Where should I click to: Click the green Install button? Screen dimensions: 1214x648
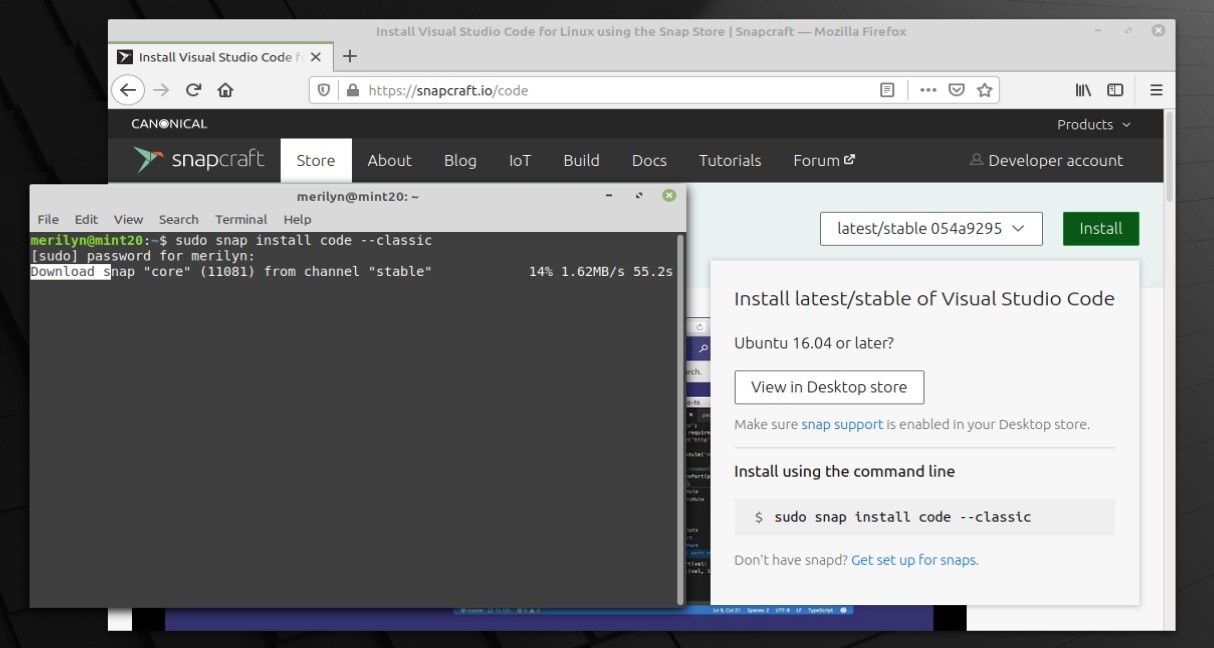(x=1101, y=228)
